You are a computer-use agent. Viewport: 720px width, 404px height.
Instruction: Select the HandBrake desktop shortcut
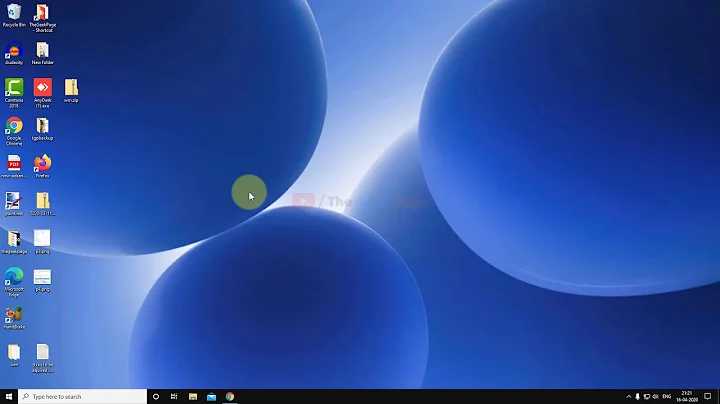(14, 318)
